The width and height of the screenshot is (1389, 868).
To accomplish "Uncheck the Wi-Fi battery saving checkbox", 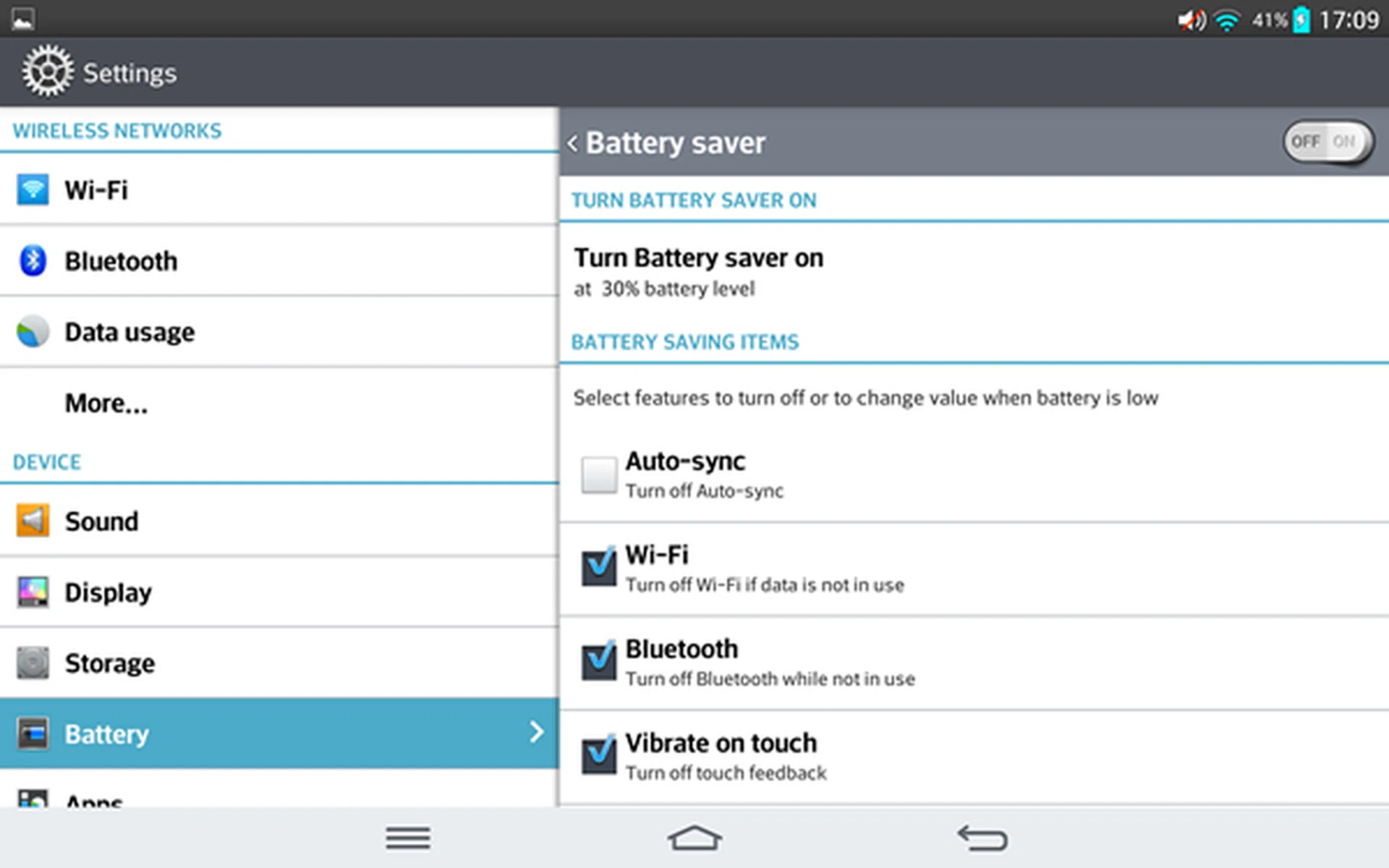I will pos(599,568).
